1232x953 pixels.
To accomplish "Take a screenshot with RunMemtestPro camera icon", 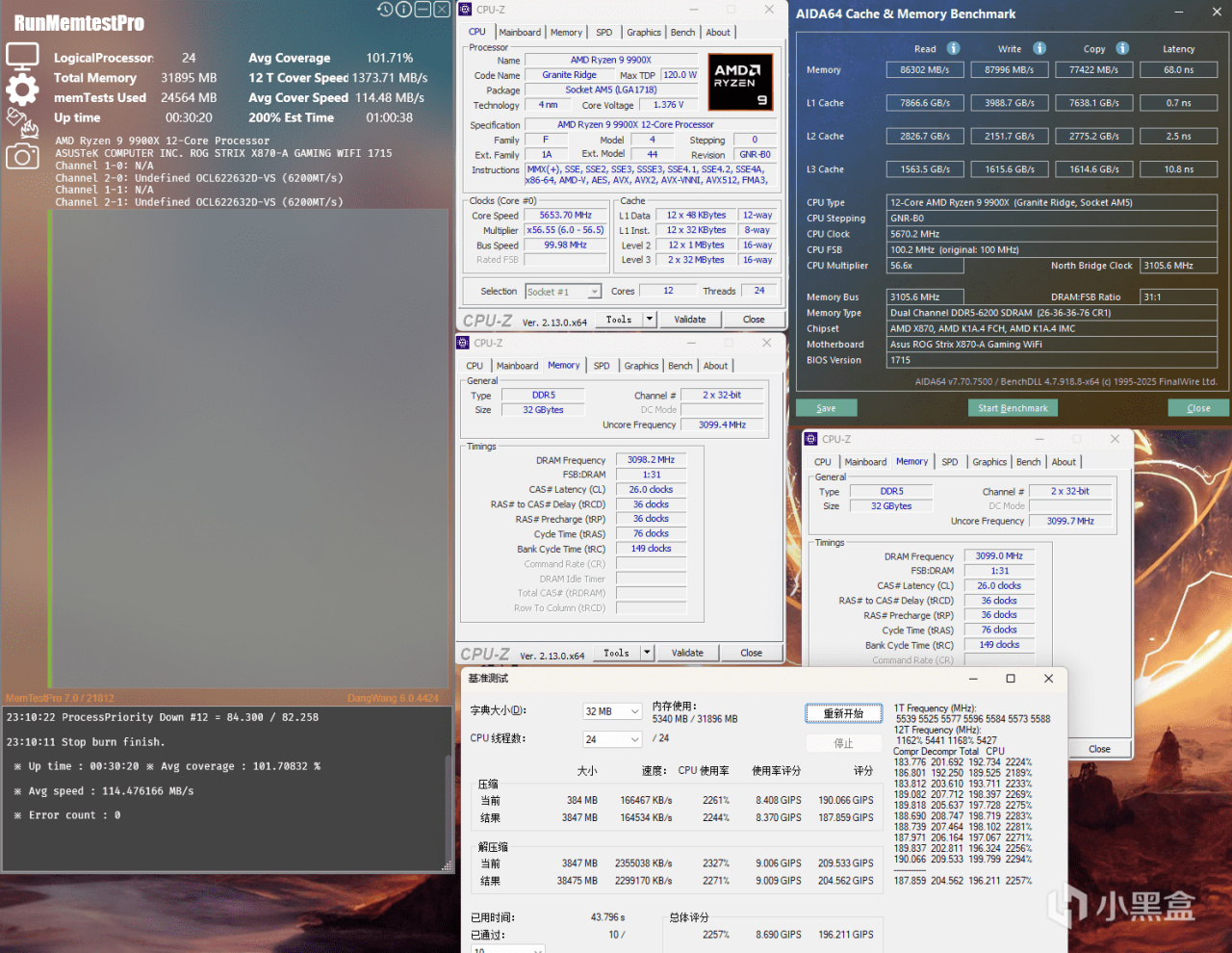I will coord(22,156).
